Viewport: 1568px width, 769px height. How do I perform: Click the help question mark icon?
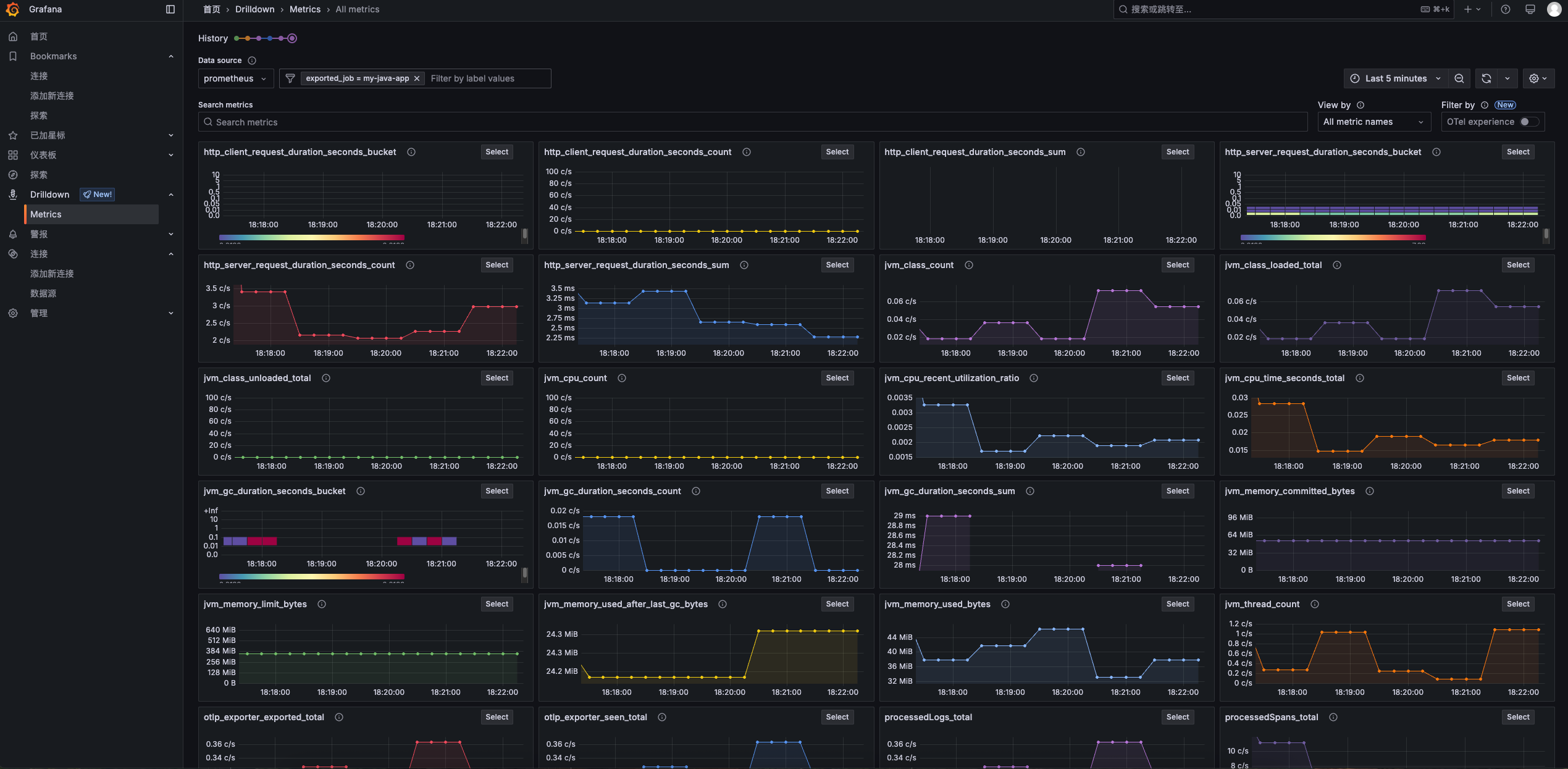(x=1506, y=9)
